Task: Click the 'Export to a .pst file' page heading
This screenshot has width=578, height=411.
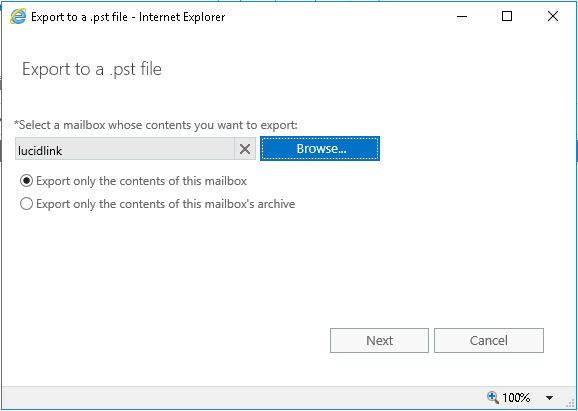Action: (92, 69)
